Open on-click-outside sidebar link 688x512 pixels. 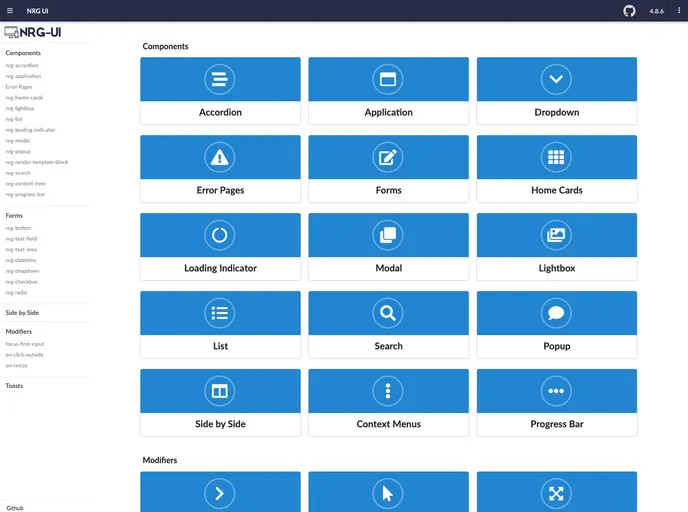pos(24,355)
